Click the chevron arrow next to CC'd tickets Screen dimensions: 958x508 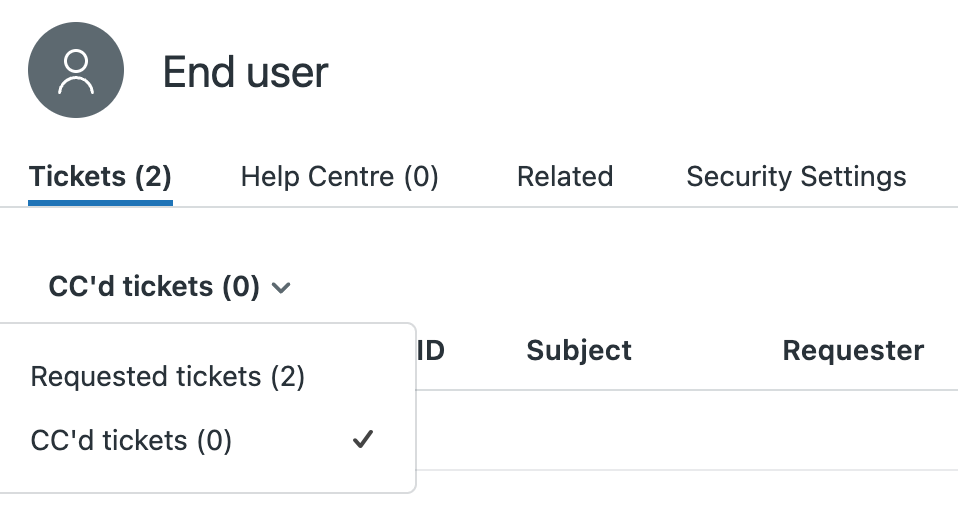point(281,288)
